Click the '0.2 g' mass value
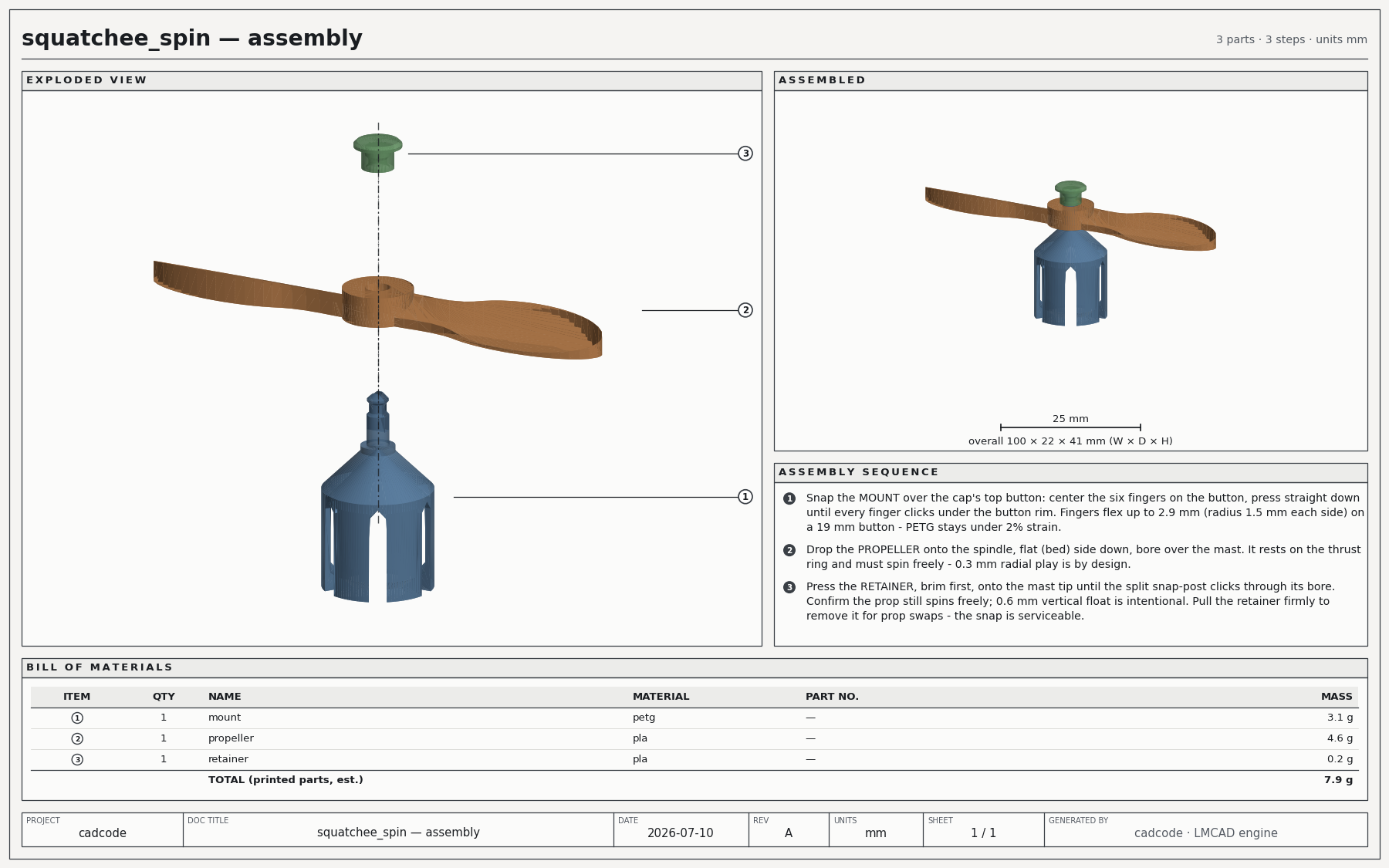The height and width of the screenshot is (868, 1389). click(1340, 759)
